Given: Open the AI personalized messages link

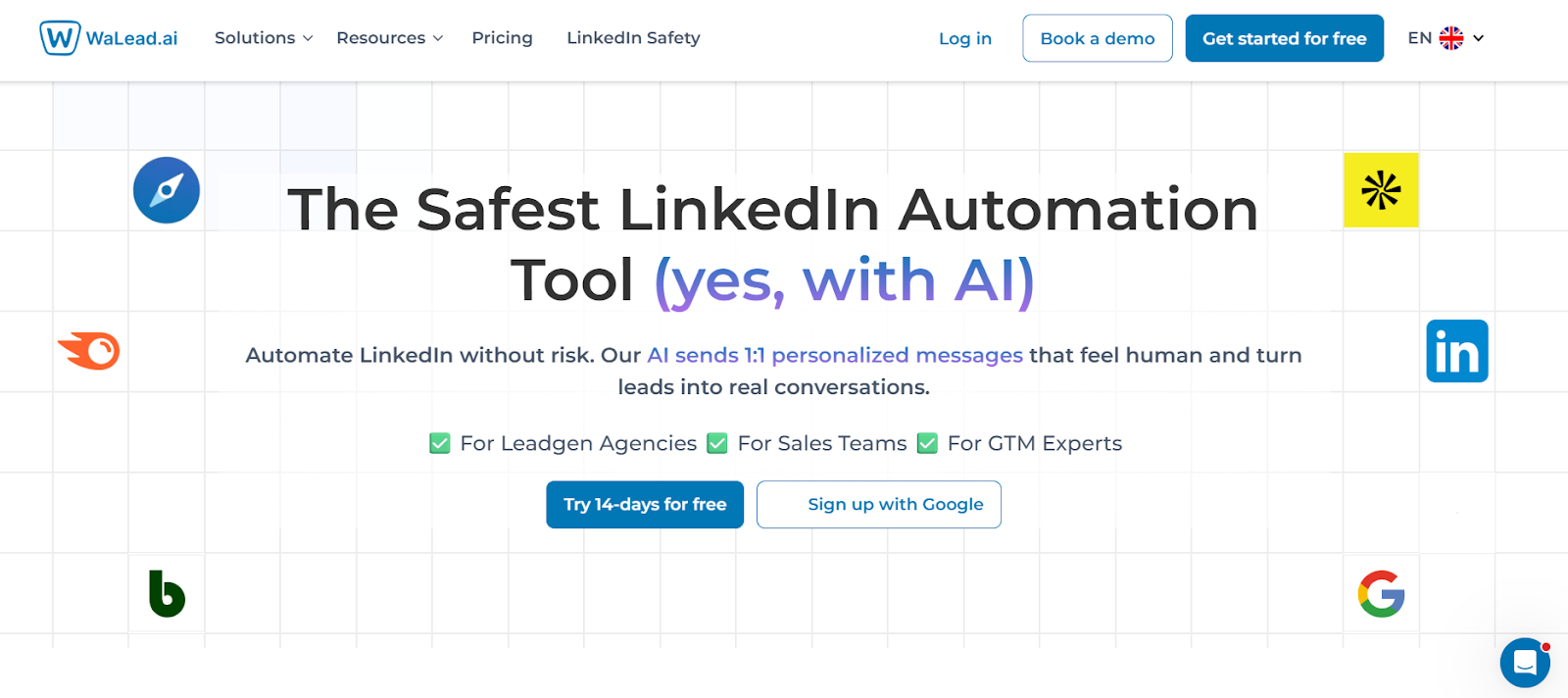Looking at the screenshot, I should point(834,355).
